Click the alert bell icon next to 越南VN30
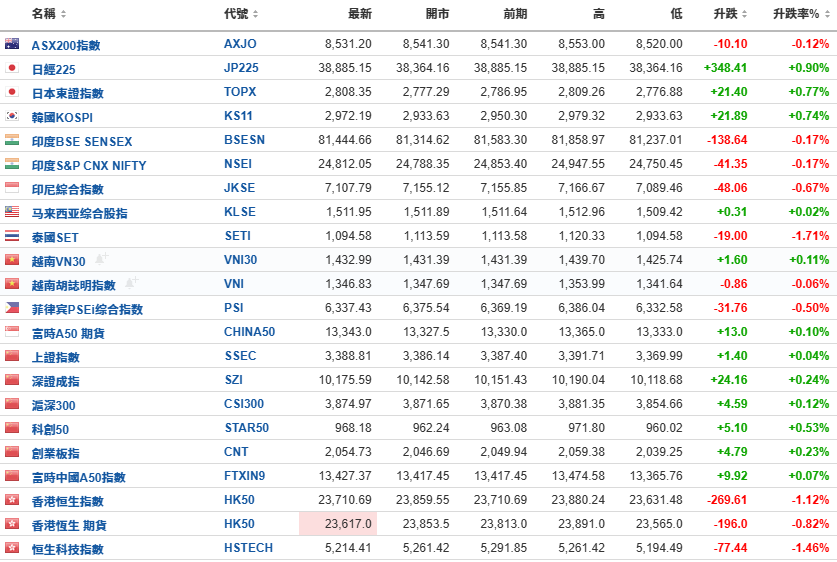This screenshot has height=562, width=837. coord(101,259)
